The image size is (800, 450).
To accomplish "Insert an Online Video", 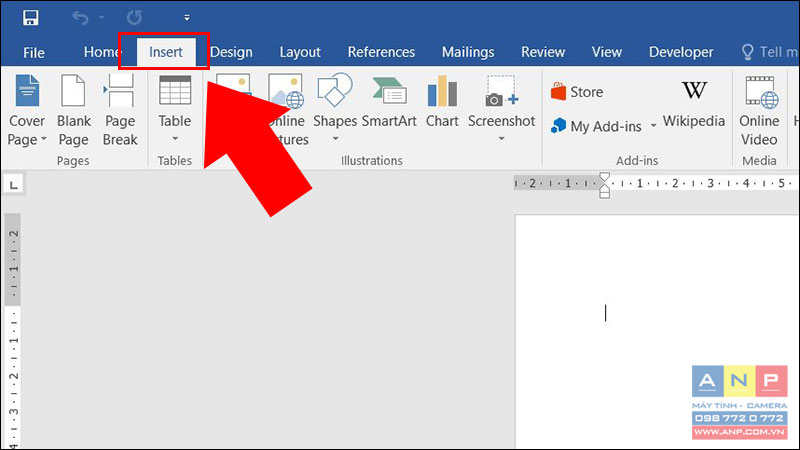I will 759,110.
